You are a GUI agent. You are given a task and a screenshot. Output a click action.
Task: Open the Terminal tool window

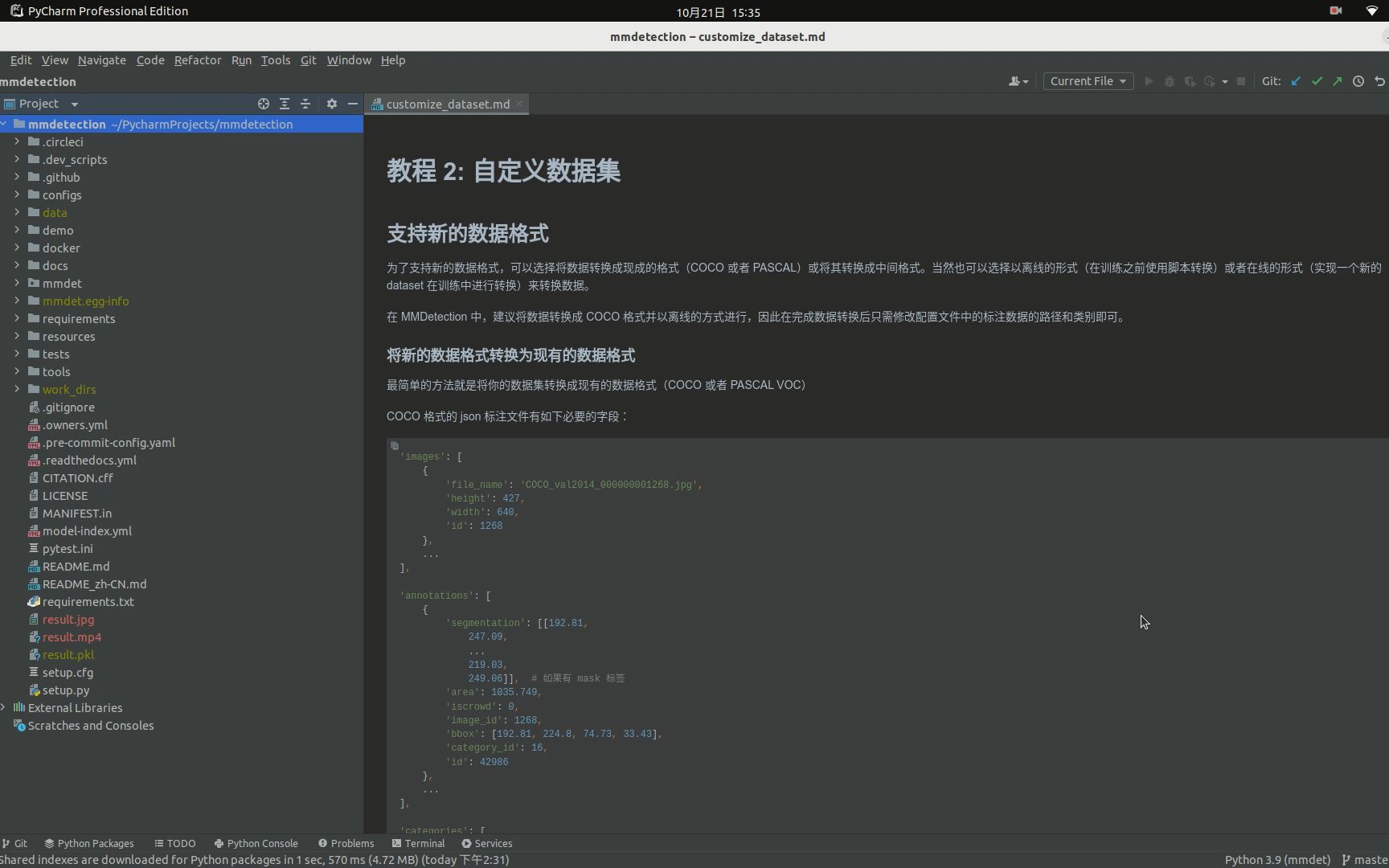coord(425,843)
